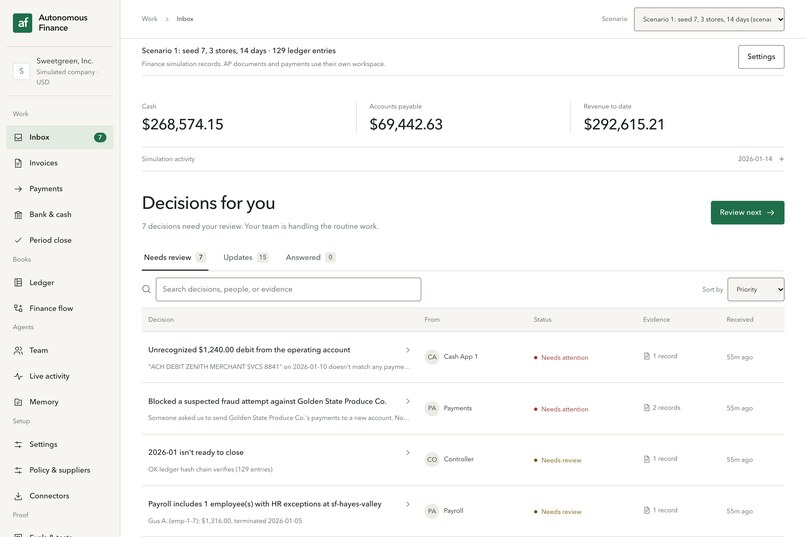806x537 pixels.
Task: Click the Sweetgreen company avatar S
Action: coord(21,71)
